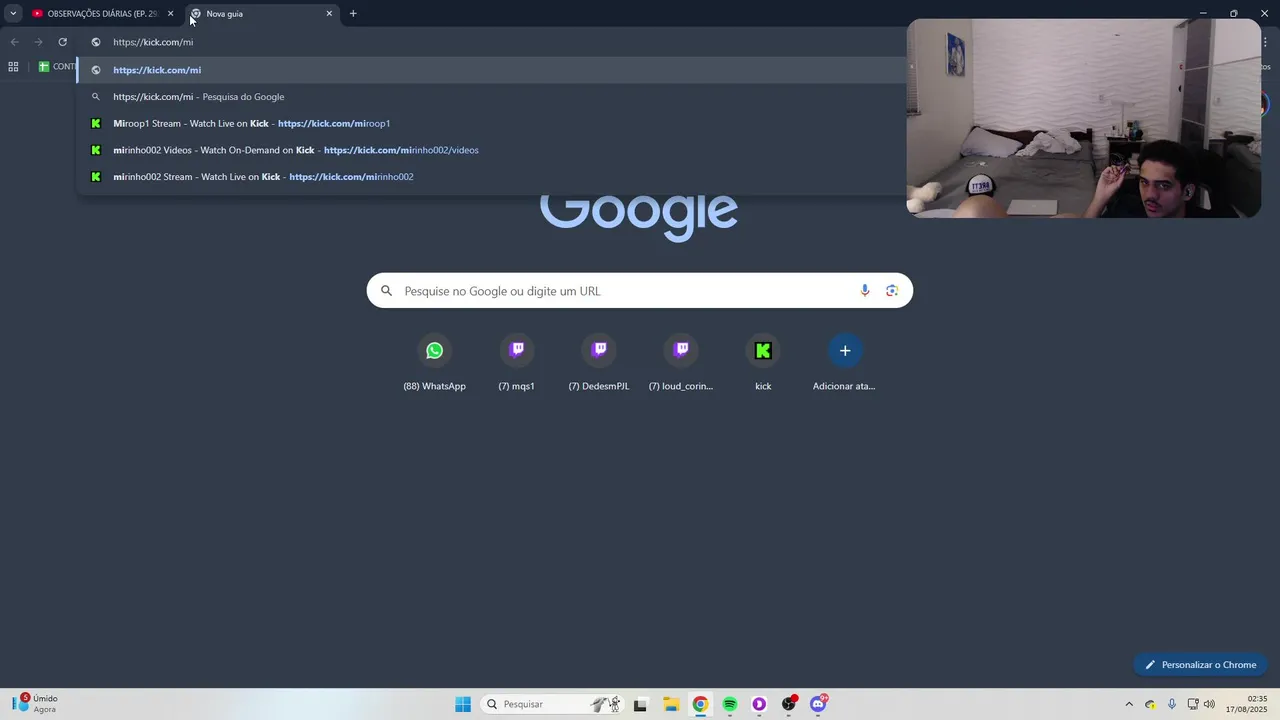The width and height of the screenshot is (1280, 720).
Task: Open the green sheets CONT bookmark
Action: click(57, 67)
